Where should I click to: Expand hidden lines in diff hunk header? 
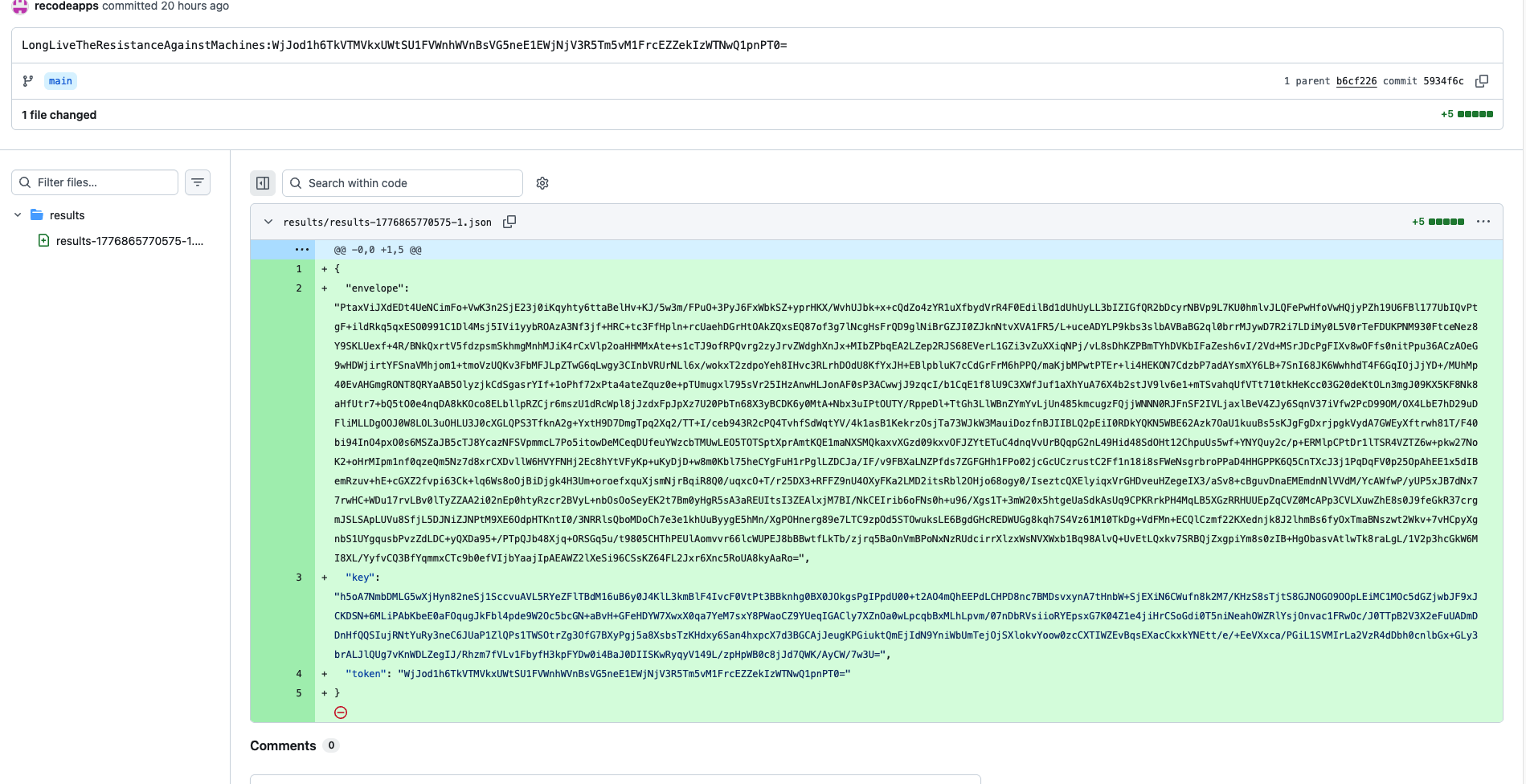pyautogui.click(x=302, y=250)
